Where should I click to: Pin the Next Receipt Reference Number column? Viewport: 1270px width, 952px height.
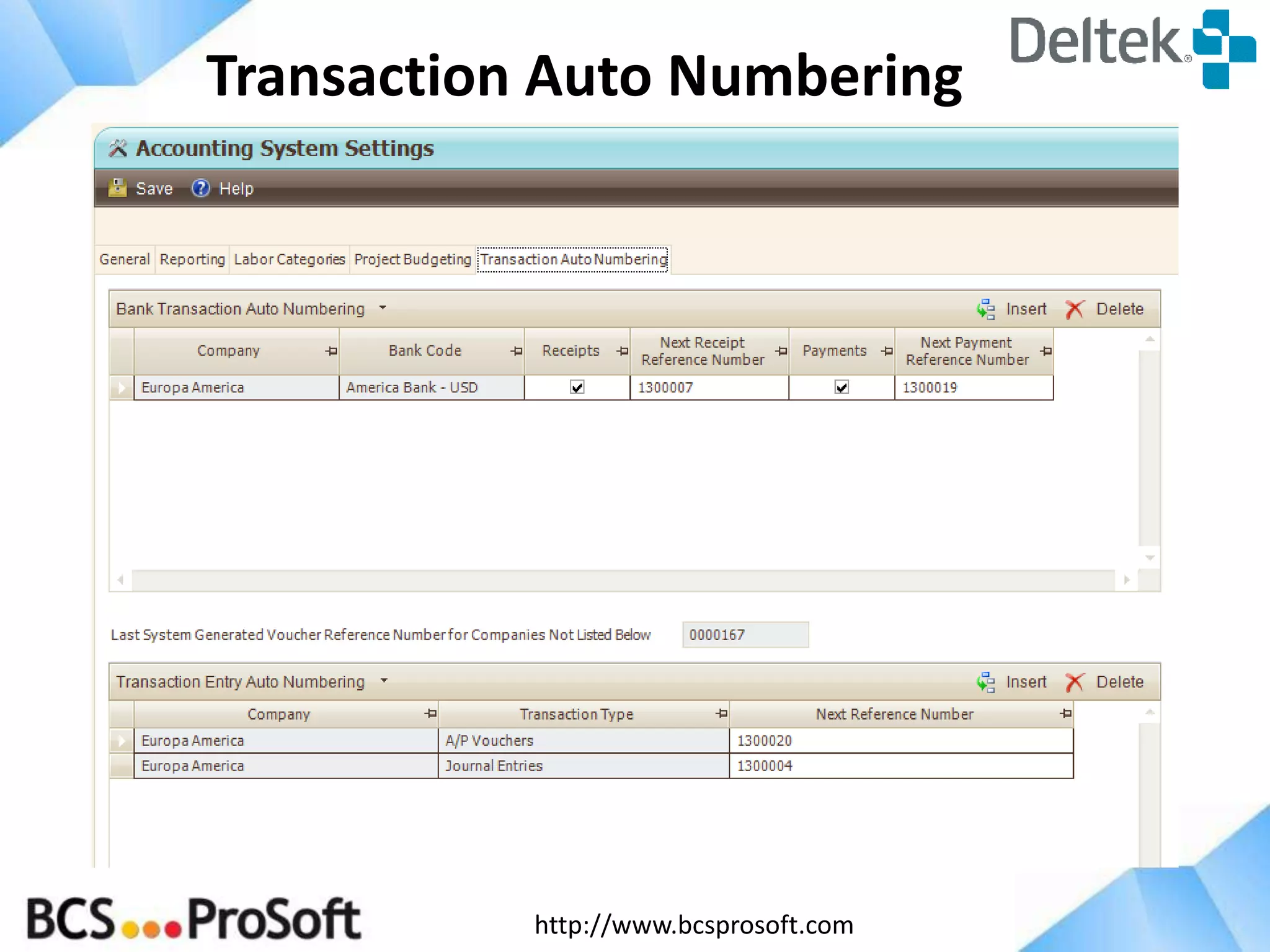click(x=781, y=351)
